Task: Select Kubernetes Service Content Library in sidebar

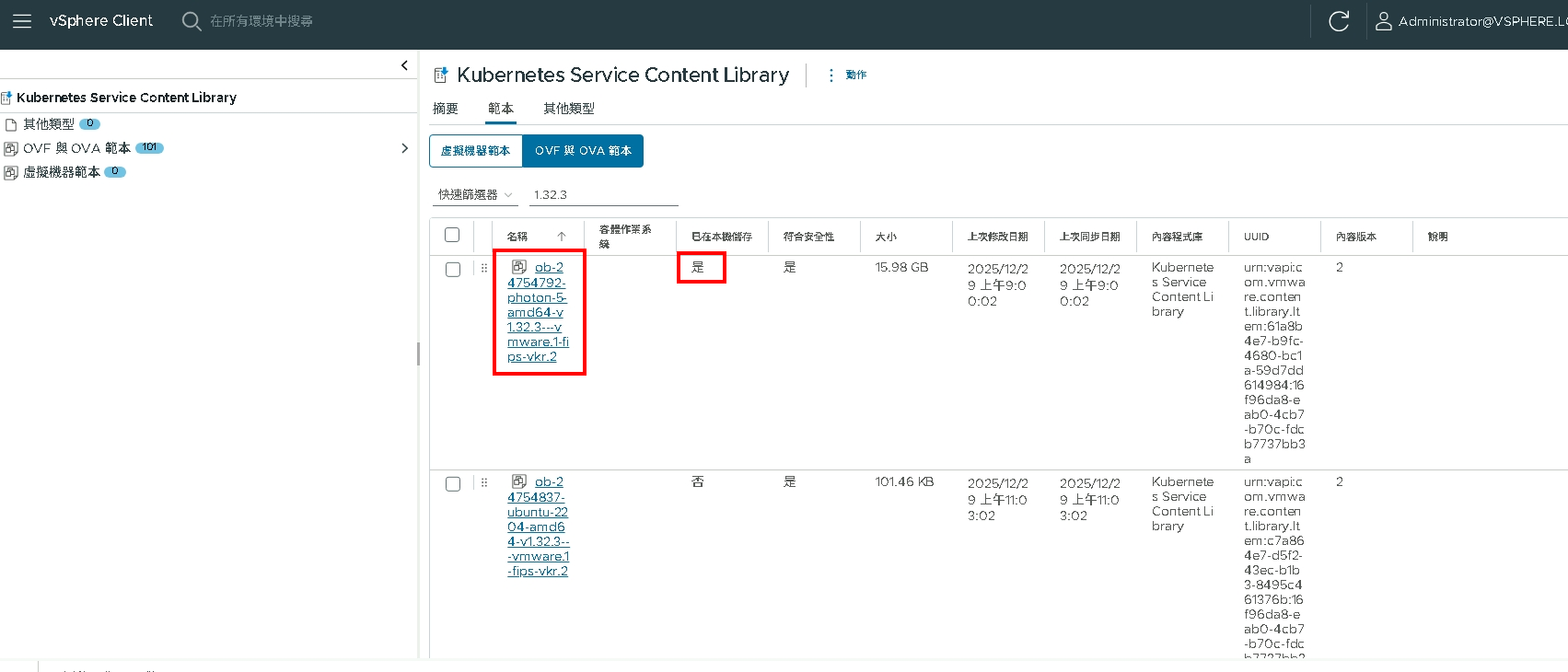Action: [x=126, y=98]
